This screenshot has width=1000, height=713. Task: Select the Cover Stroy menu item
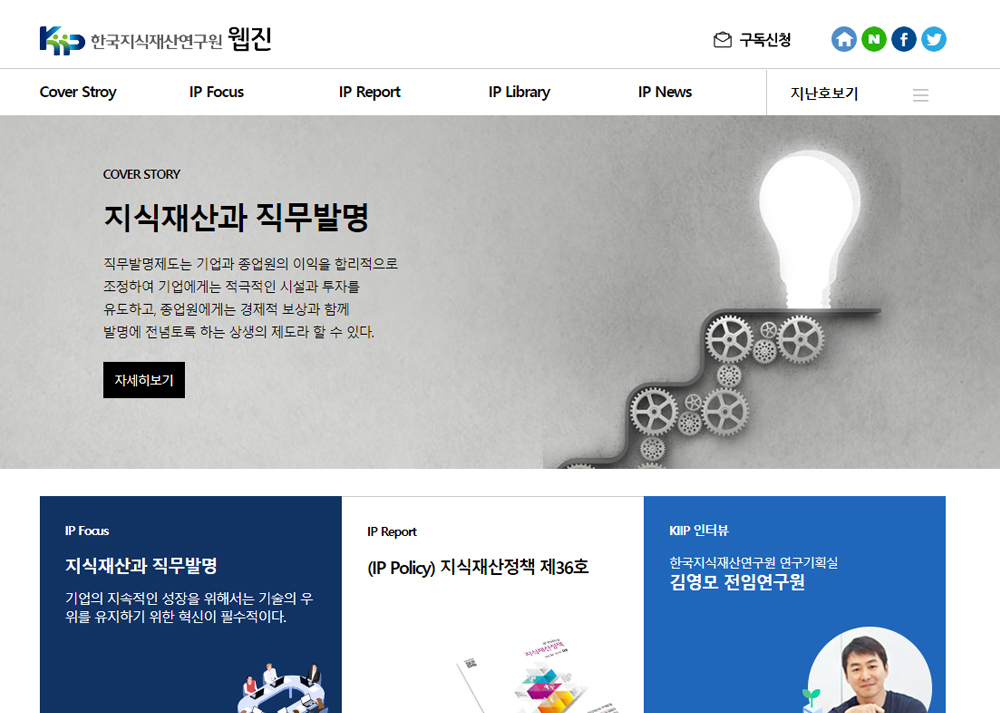pyautogui.click(x=78, y=92)
